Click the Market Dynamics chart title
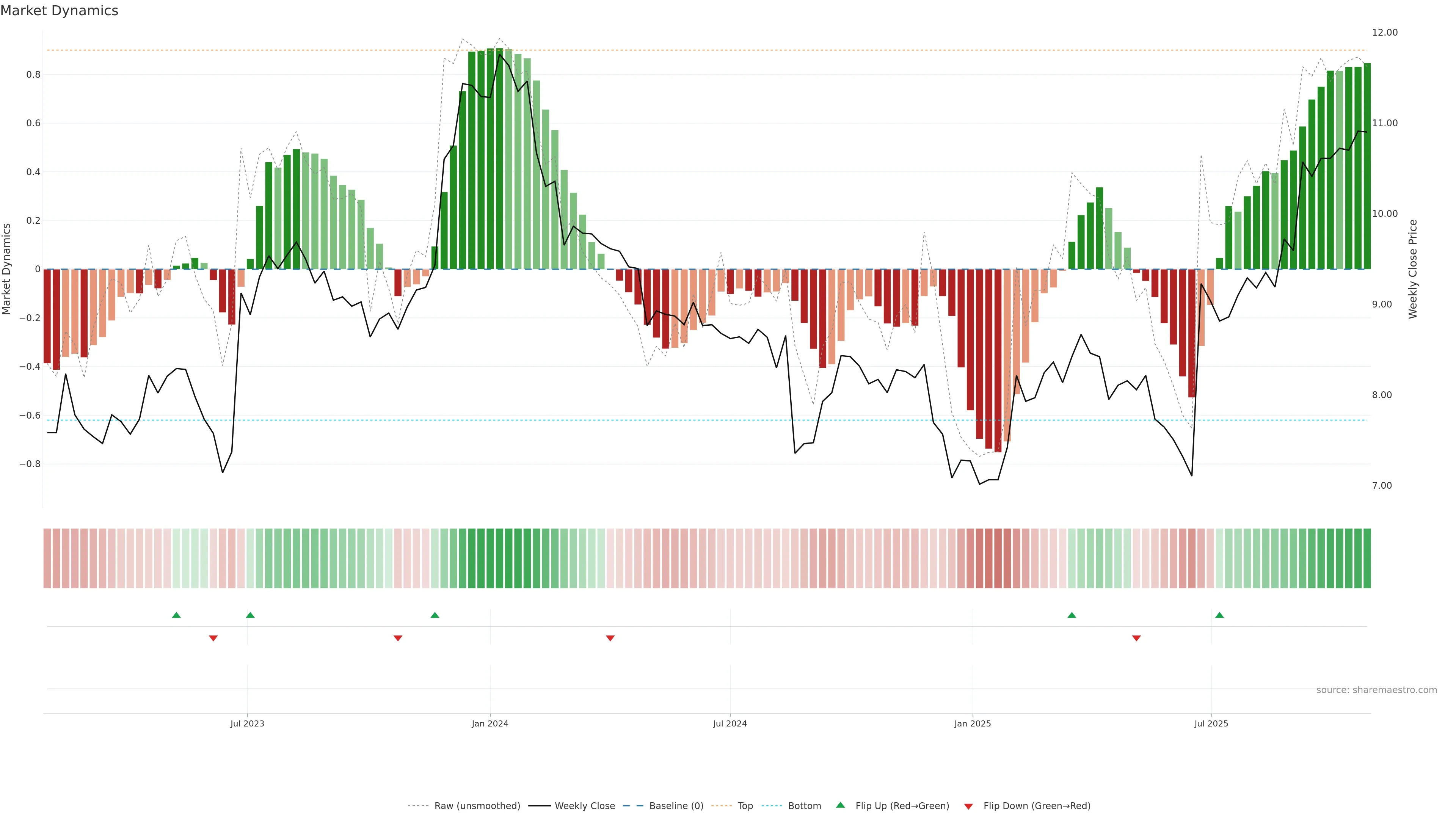Screen dimensions: 1456x819 [x=60, y=11]
